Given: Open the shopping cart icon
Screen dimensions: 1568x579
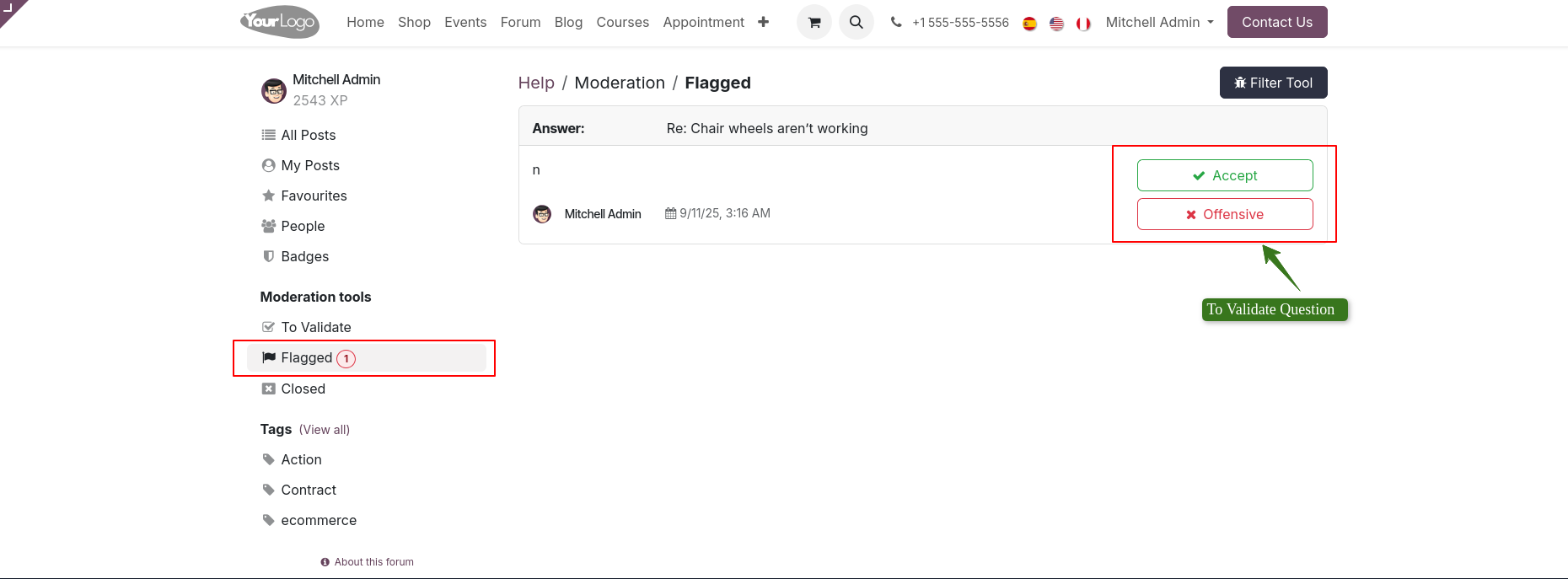Looking at the screenshot, I should pyautogui.click(x=814, y=22).
